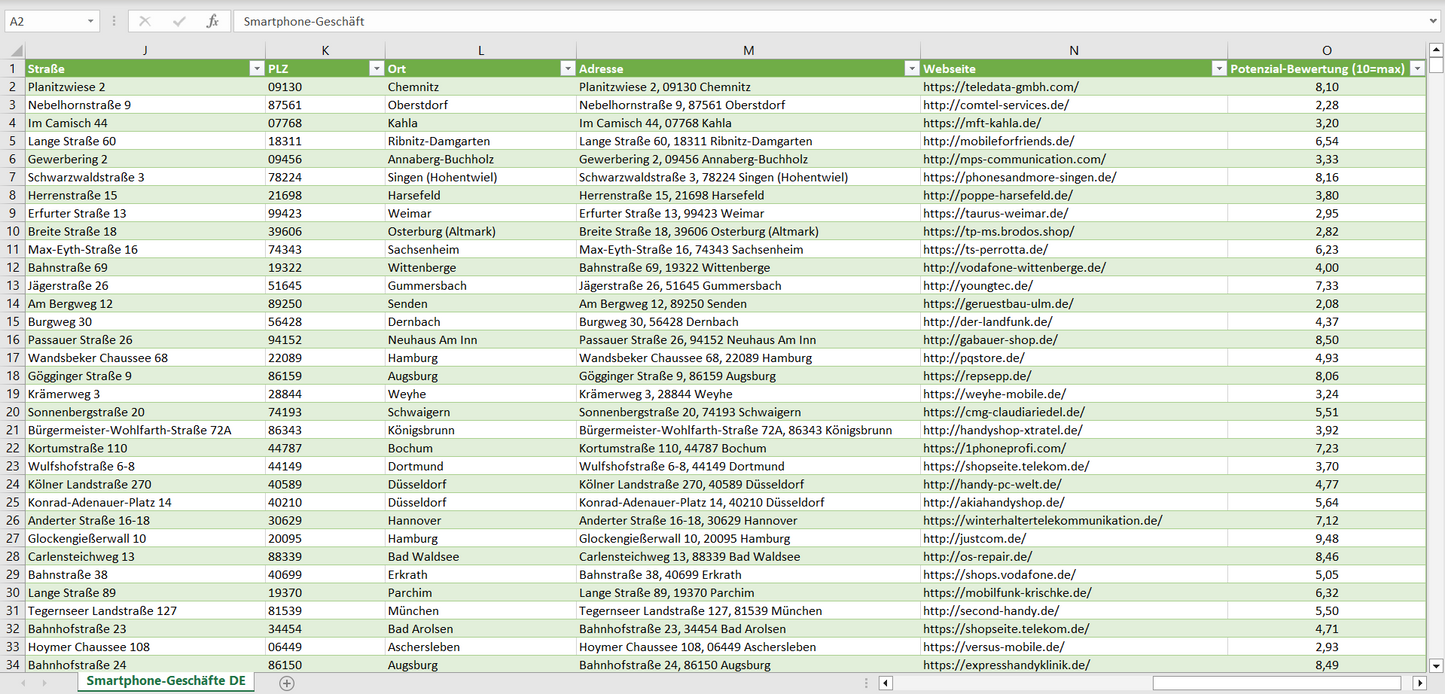Click the vertical scrollbar up arrow
The height and width of the screenshot is (694, 1445).
[1436, 51]
